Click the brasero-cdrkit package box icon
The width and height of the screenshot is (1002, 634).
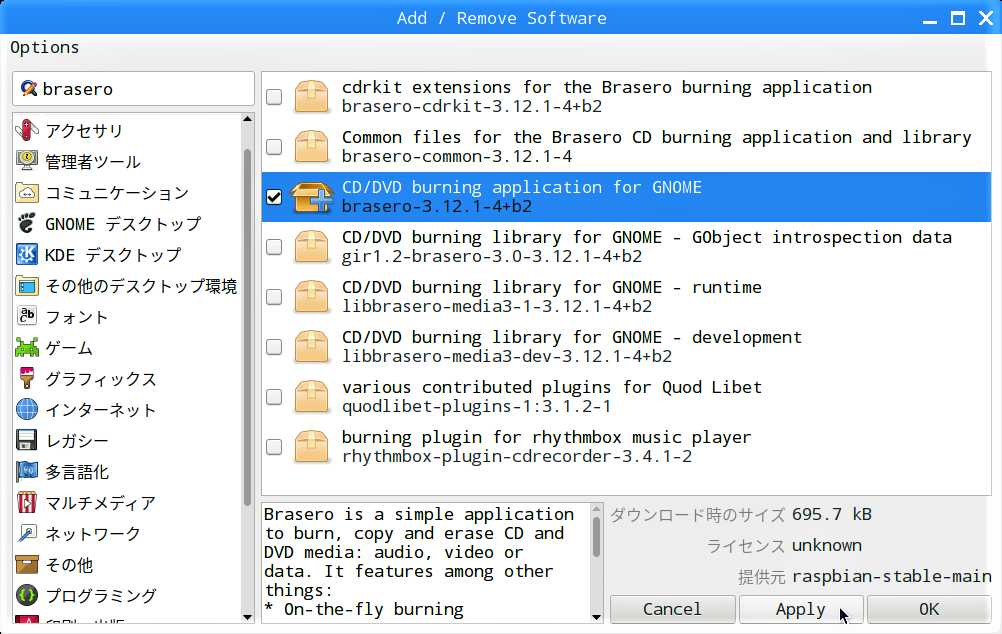click(311, 97)
